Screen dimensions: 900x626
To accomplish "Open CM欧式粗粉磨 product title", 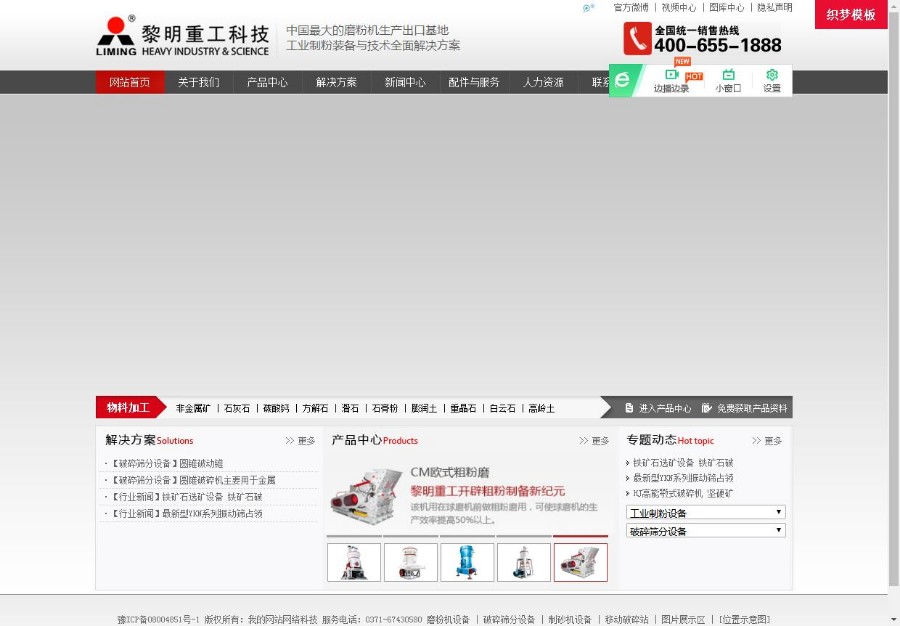I will (x=449, y=472).
